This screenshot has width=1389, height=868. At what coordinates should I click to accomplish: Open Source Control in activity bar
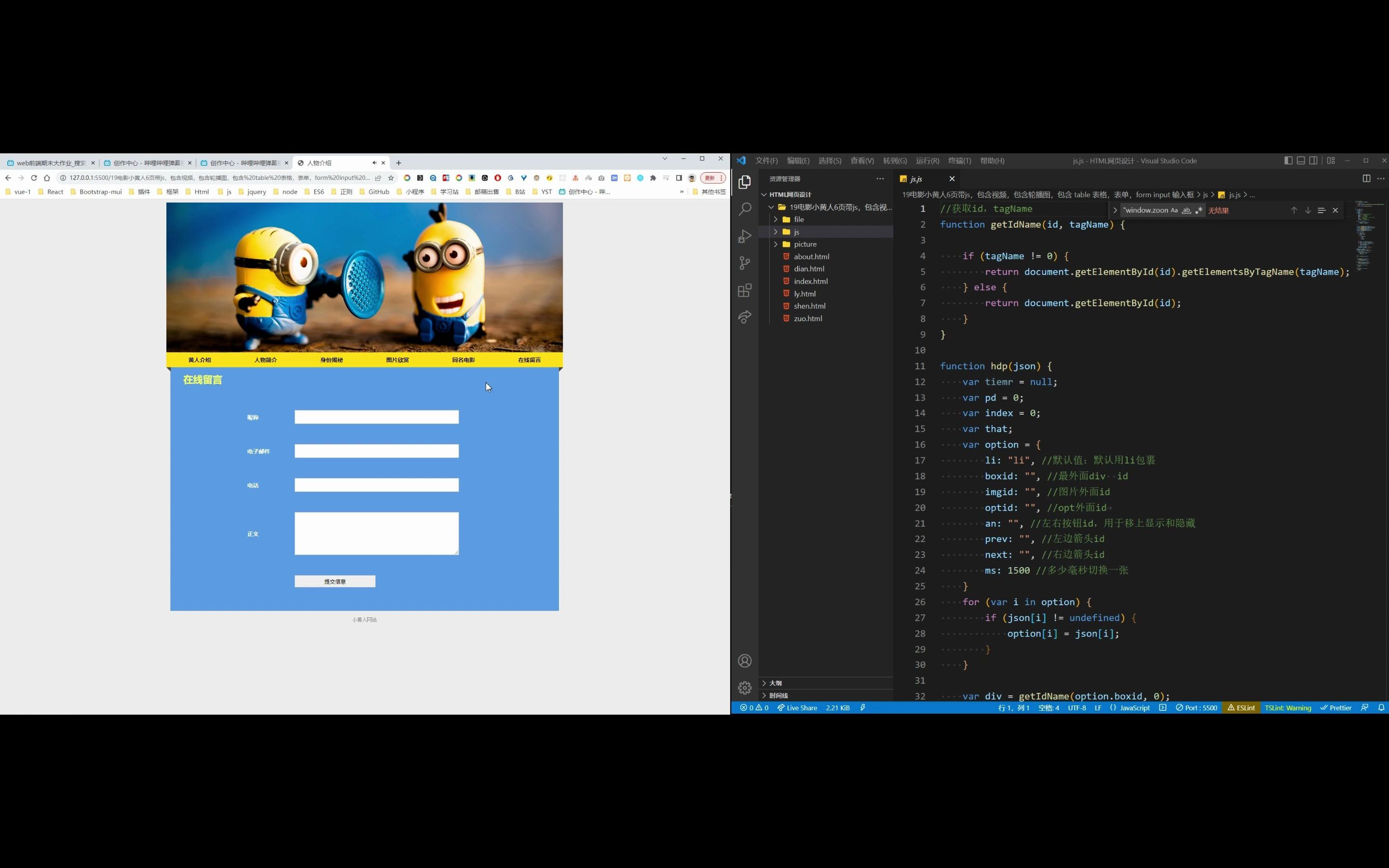[745, 263]
